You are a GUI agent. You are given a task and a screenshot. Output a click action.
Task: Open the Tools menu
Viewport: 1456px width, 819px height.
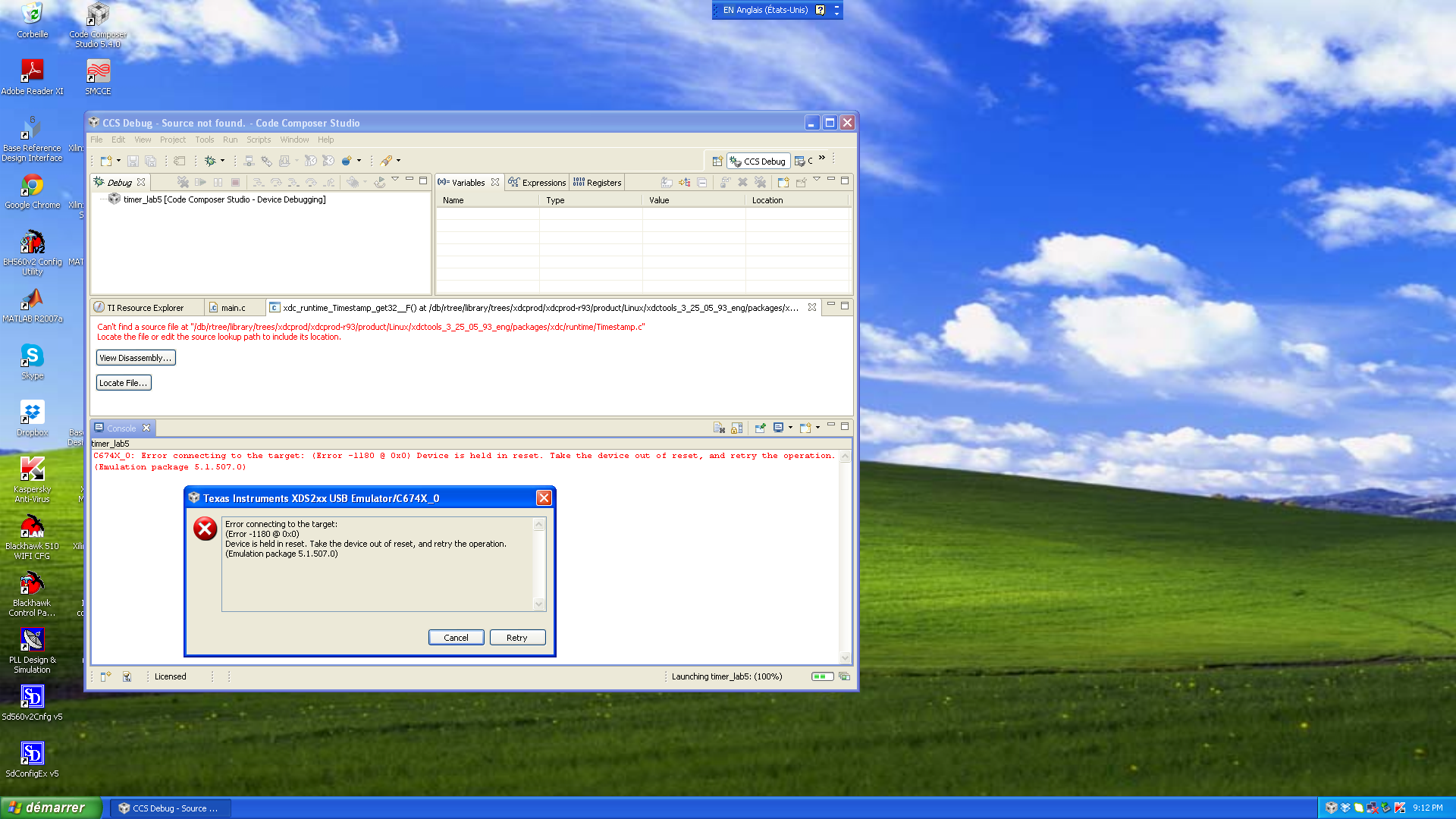coord(205,140)
